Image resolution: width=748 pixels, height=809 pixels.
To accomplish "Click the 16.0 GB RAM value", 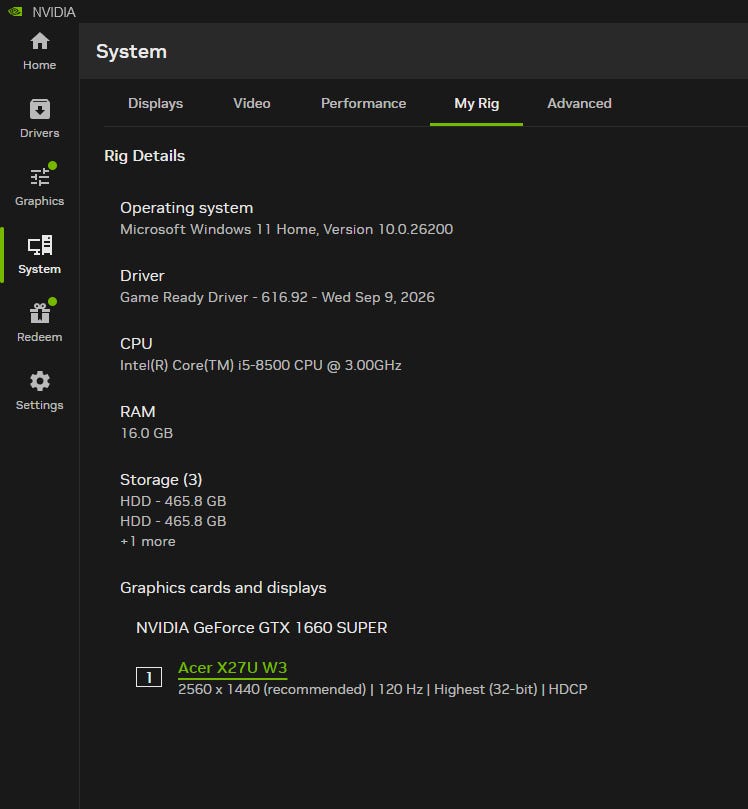I will 146,433.
